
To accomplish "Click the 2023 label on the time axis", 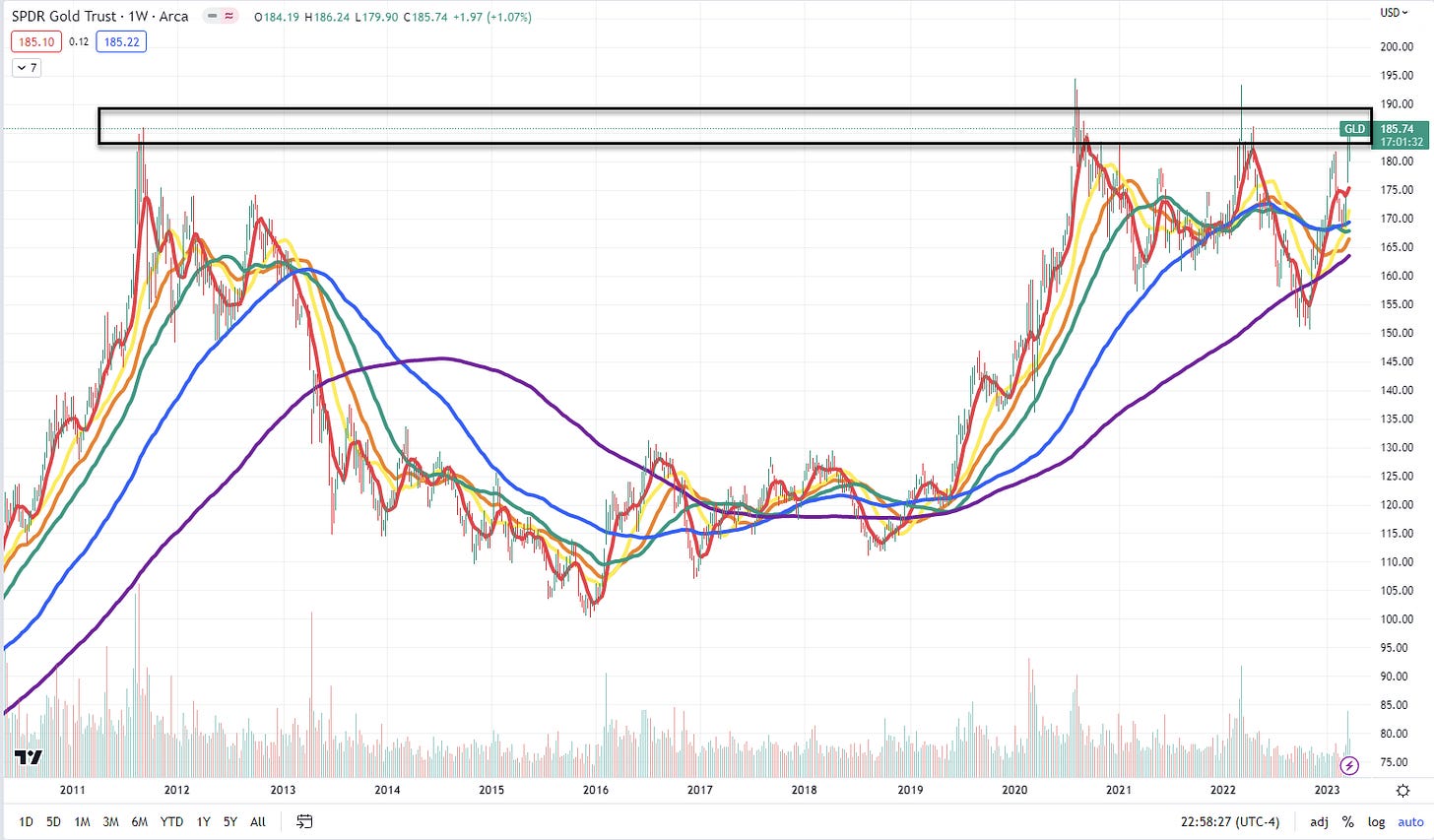I will click(1327, 790).
